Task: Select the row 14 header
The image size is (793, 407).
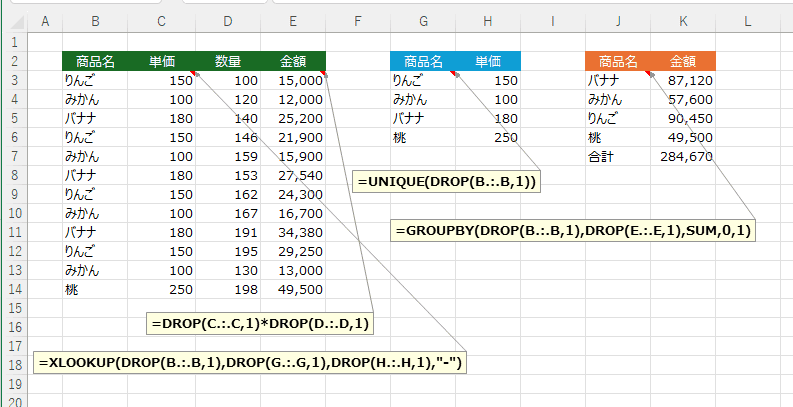Action: [15, 289]
